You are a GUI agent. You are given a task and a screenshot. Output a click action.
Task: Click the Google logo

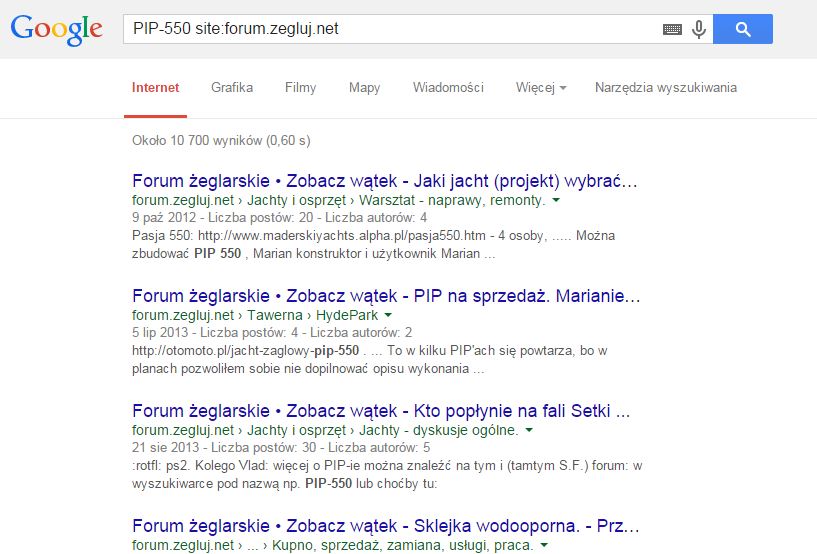tap(57, 29)
